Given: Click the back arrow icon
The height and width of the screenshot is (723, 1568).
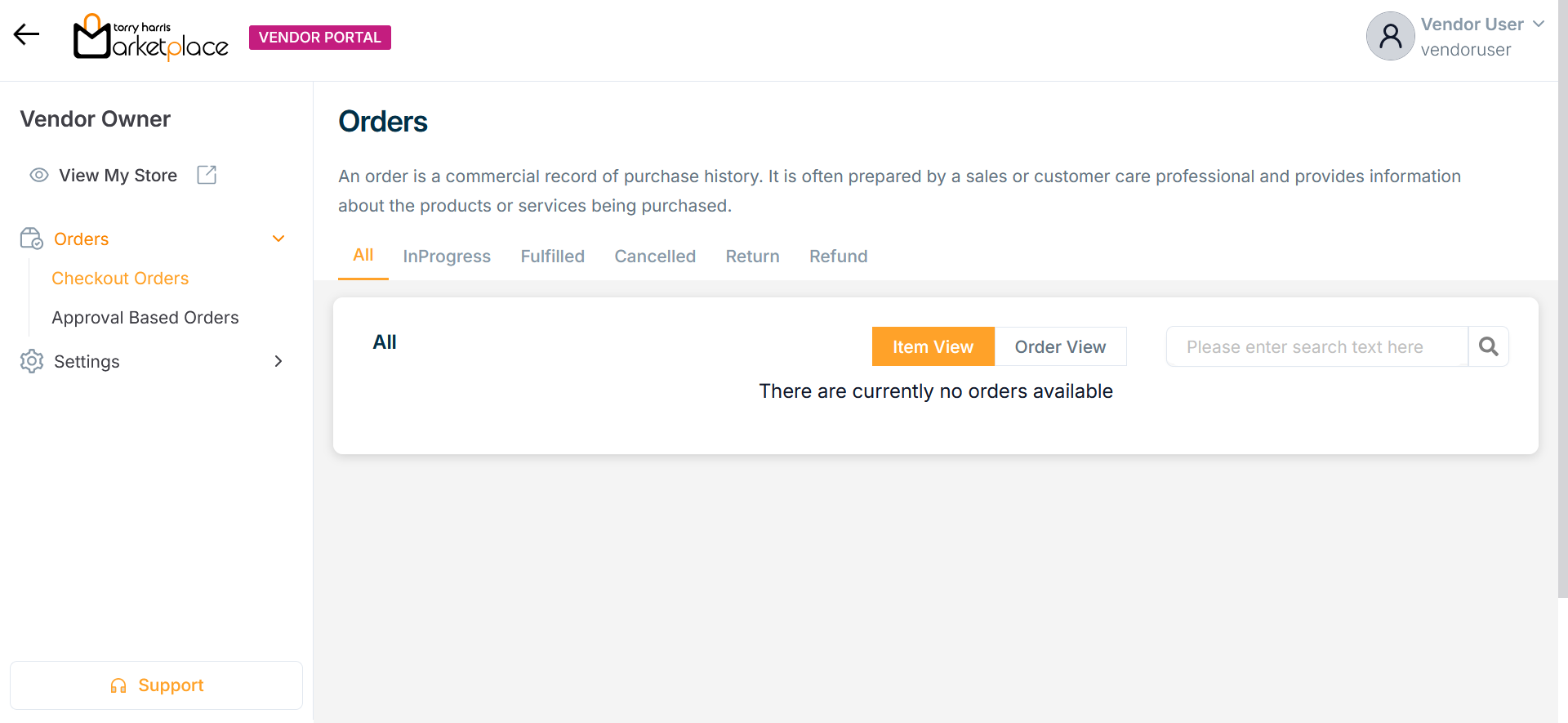Looking at the screenshot, I should (x=26, y=34).
